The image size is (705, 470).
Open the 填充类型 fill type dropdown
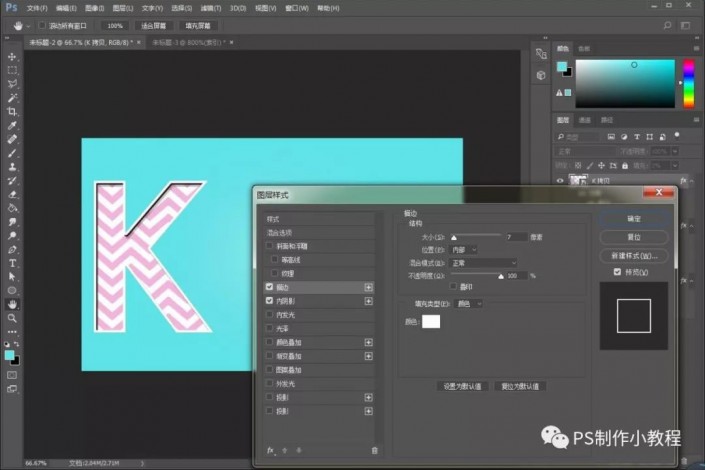(x=469, y=304)
